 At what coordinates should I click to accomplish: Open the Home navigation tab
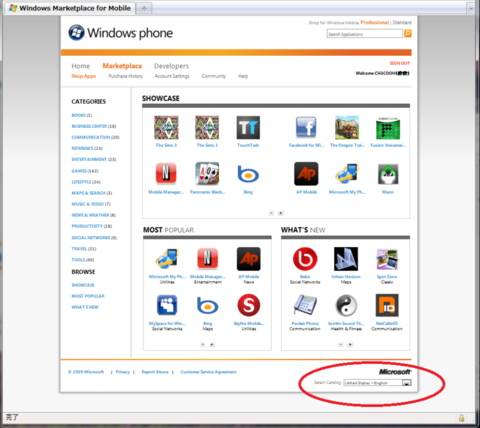click(x=81, y=66)
